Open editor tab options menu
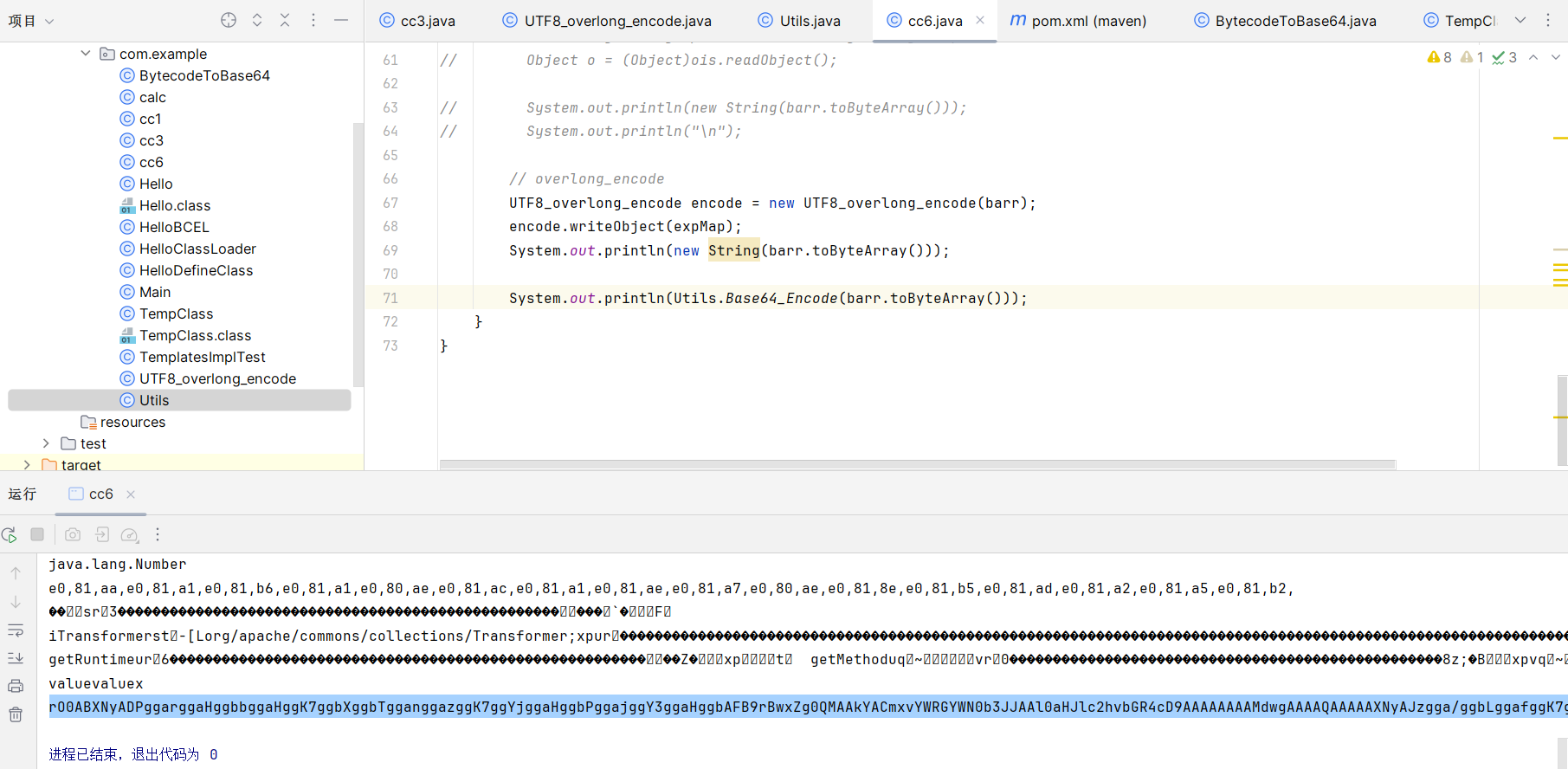The width and height of the screenshot is (1568, 769). (1548, 20)
